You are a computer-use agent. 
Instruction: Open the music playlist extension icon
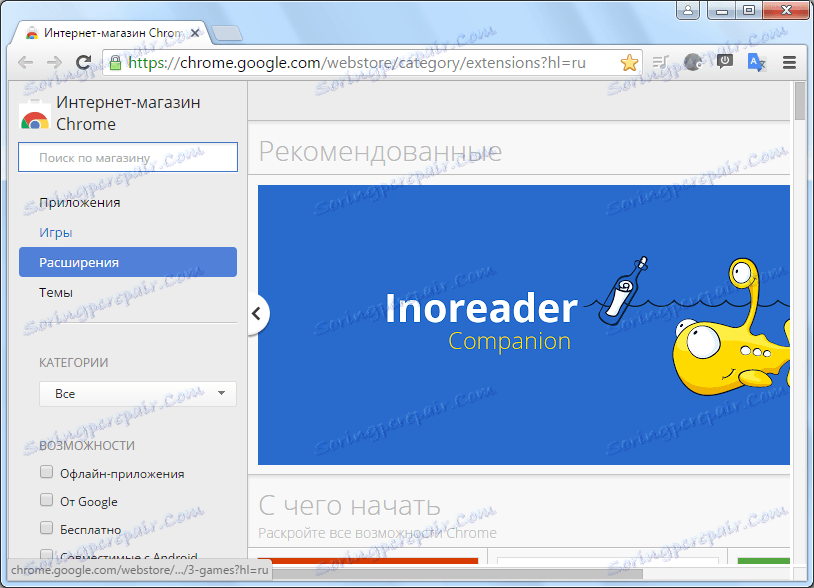click(660, 63)
